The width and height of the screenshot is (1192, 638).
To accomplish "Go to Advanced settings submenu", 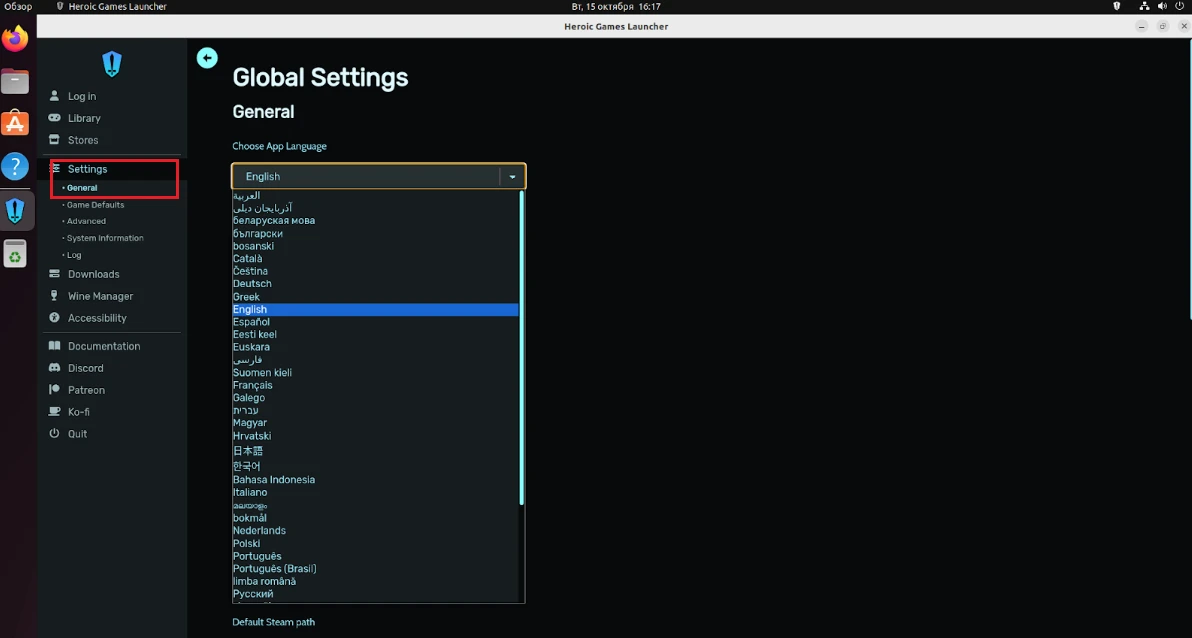I will click(x=86, y=221).
